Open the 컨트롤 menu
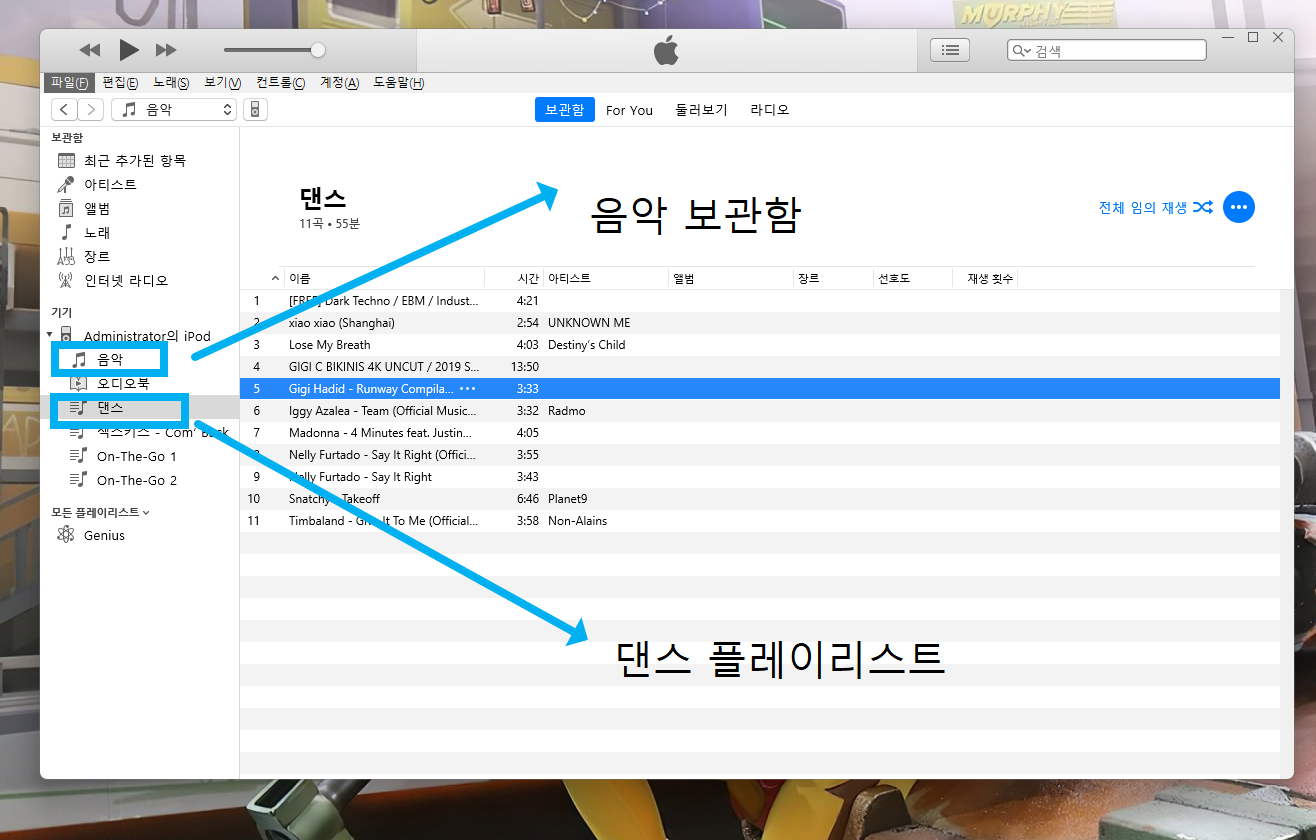The image size is (1316, 840). (x=280, y=83)
